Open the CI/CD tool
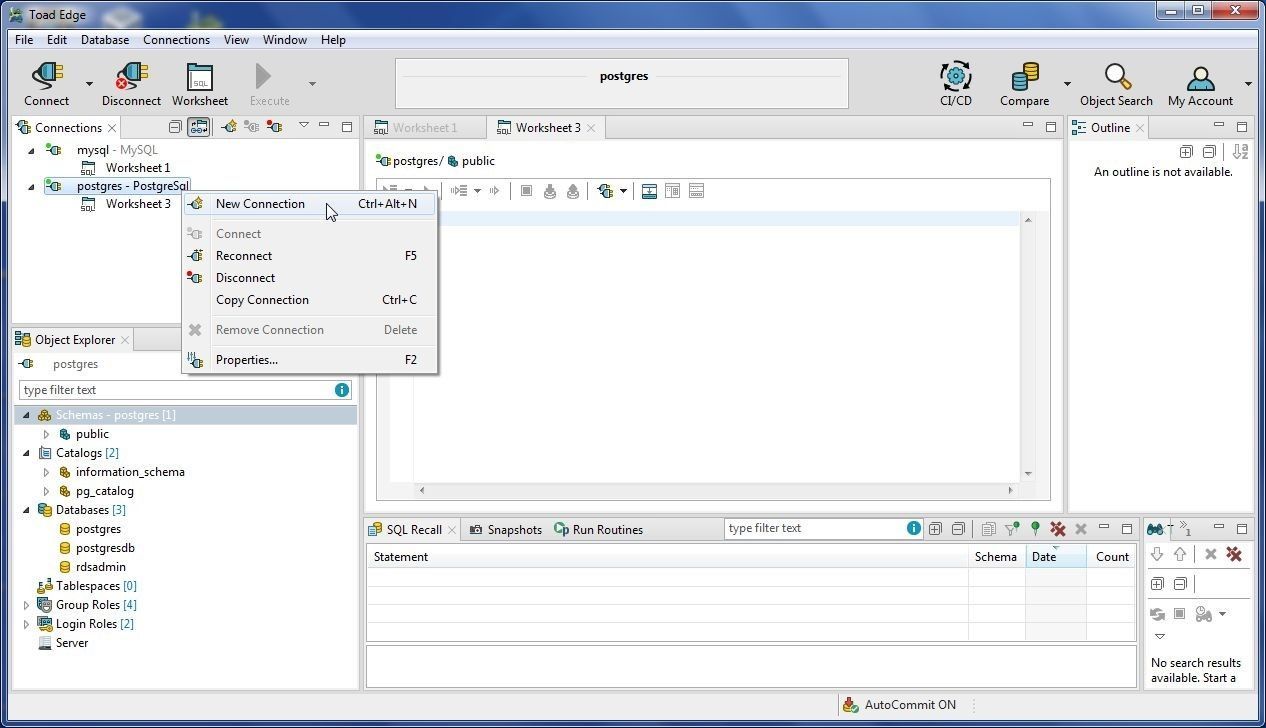This screenshot has width=1266, height=728. [x=956, y=77]
